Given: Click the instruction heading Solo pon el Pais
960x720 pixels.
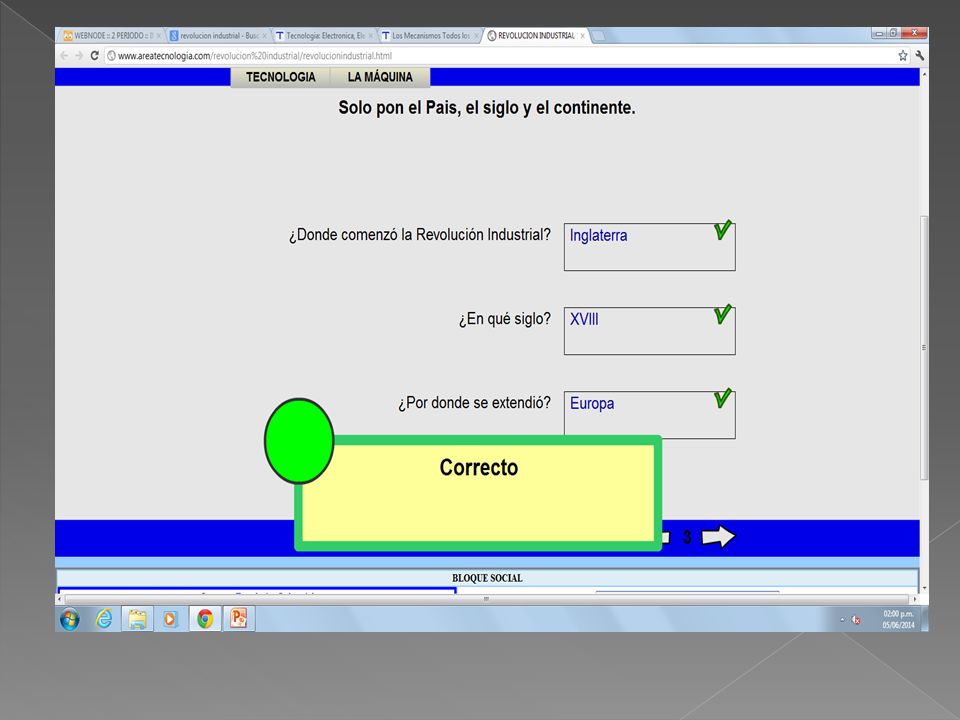Looking at the screenshot, I should tap(487, 108).
